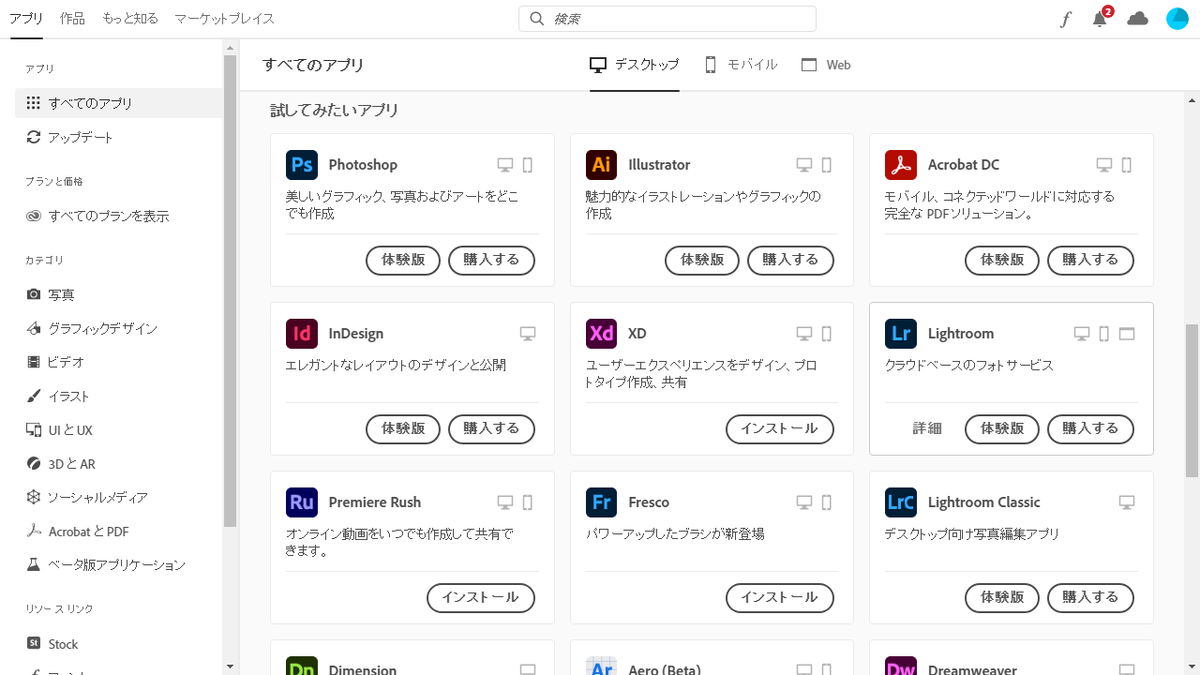Image resolution: width=1200 pixels, height=675 pixels.
Task: Click the sidebar vertical scrollbar thumb
Action: [x=230, y=290]
